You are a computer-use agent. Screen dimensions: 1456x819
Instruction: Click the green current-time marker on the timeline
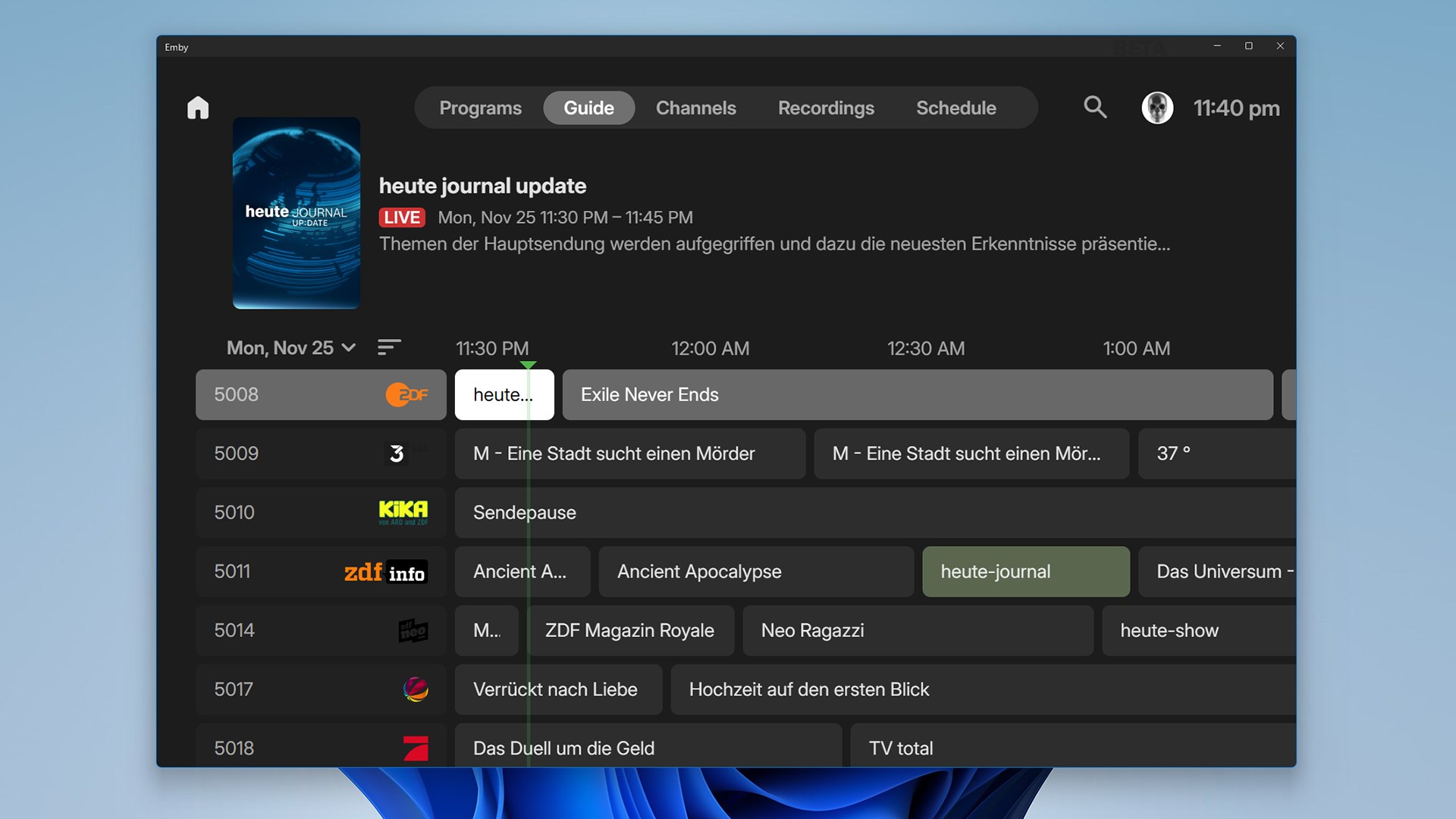(529, 365)
